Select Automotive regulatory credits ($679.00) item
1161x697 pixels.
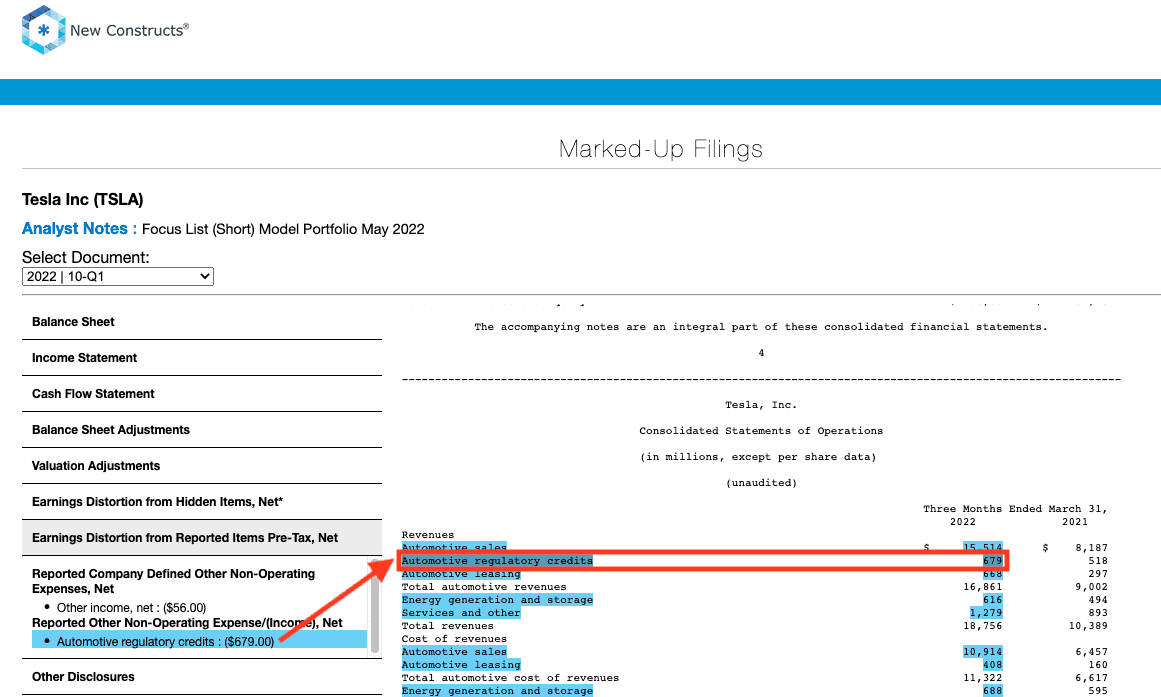(x=199, y=641)
